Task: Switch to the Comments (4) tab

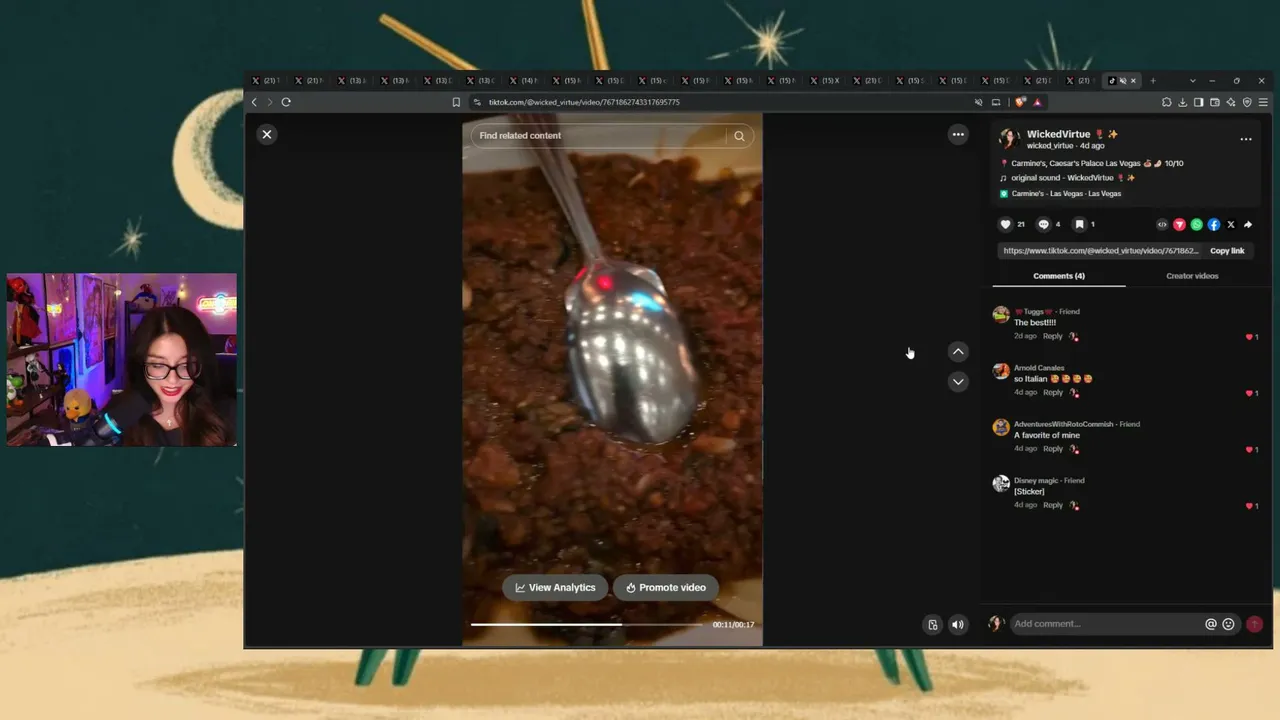Action: click(1059, 276)
